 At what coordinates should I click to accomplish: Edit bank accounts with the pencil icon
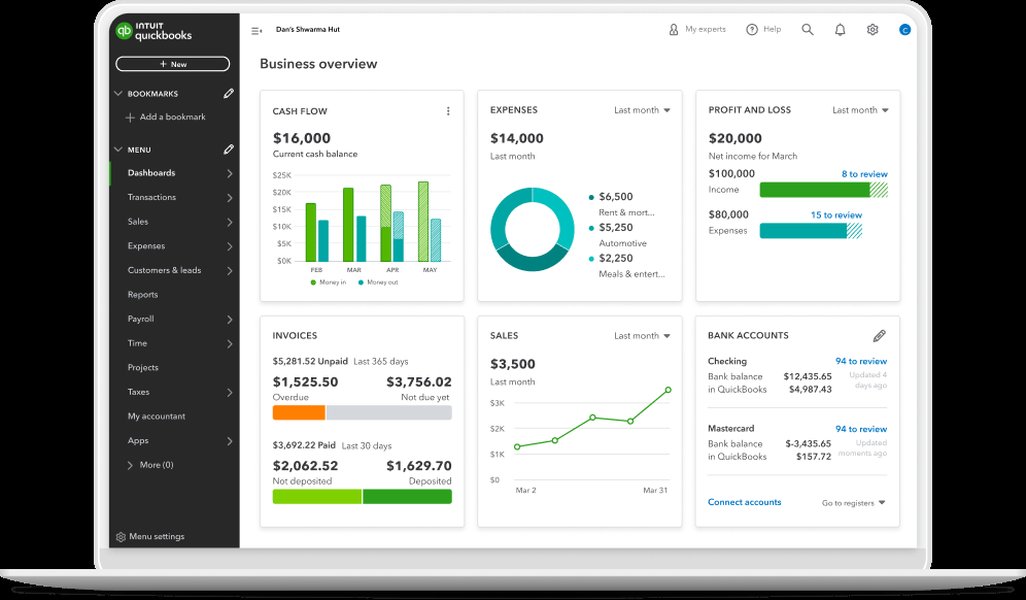(880, 335)
